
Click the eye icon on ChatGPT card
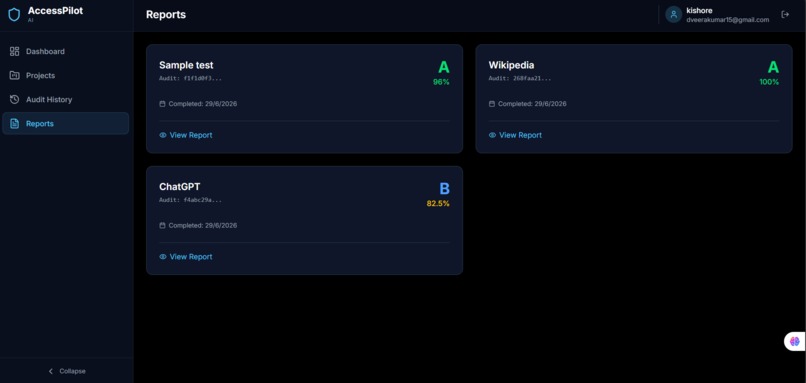(163, 257)
